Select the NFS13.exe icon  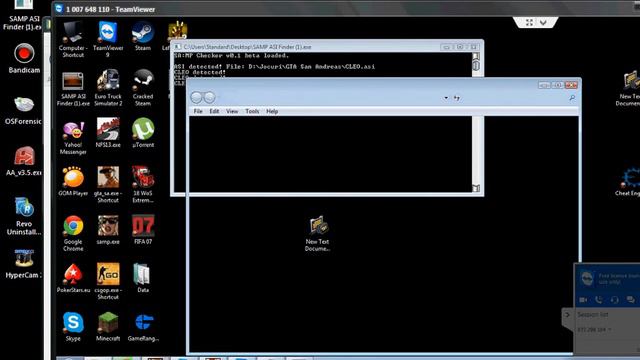pos(108,133)
